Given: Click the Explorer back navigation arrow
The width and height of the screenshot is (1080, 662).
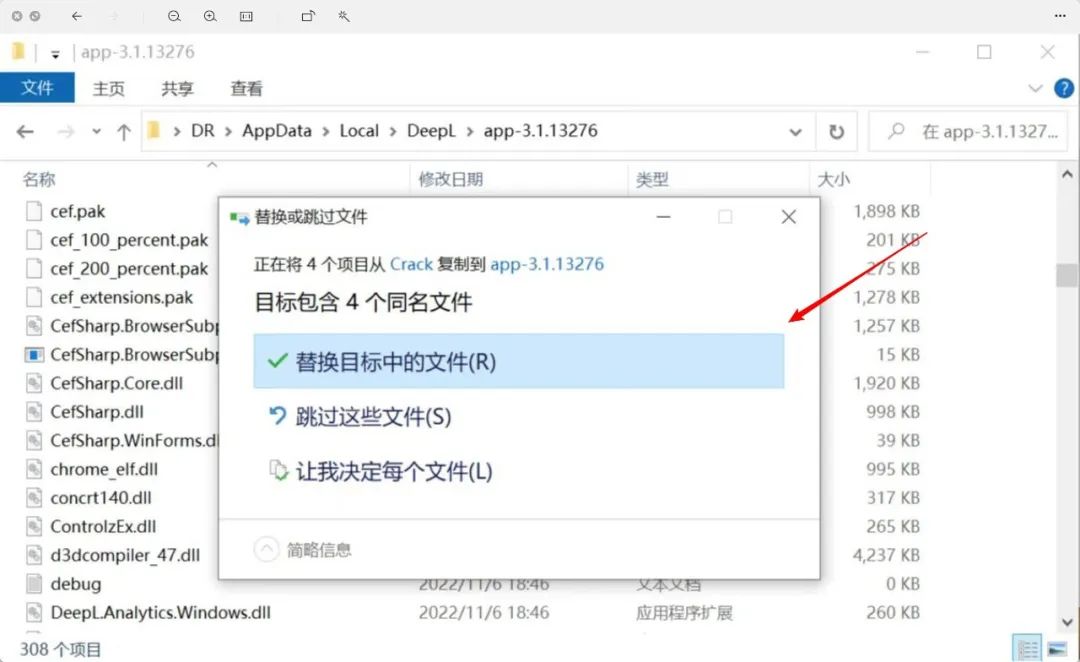Looking at the screenshot, I should 25,131.
